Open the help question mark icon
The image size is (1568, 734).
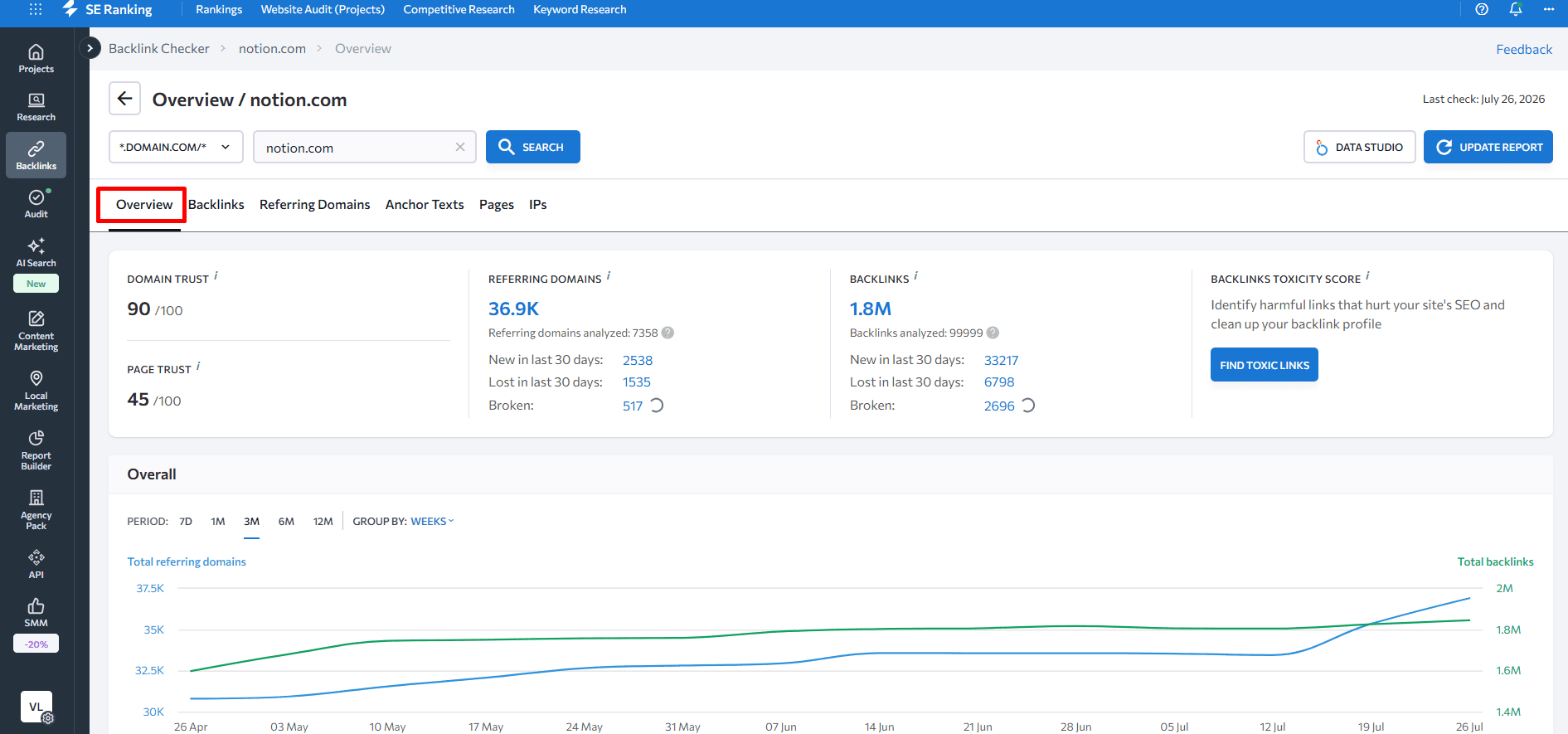pos(1482,9)
